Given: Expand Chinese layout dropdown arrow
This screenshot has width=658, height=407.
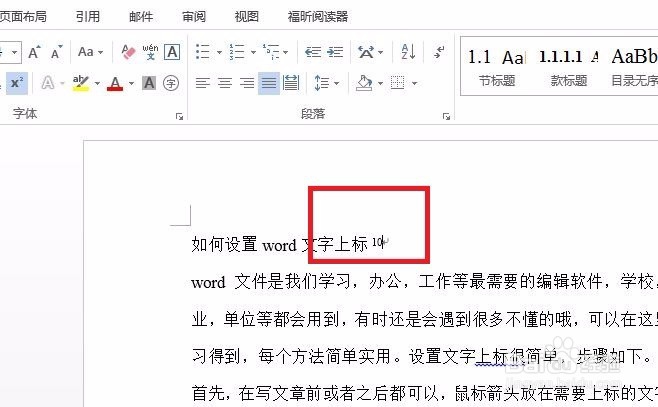Looking at the screenshot, I should point(381,52).
